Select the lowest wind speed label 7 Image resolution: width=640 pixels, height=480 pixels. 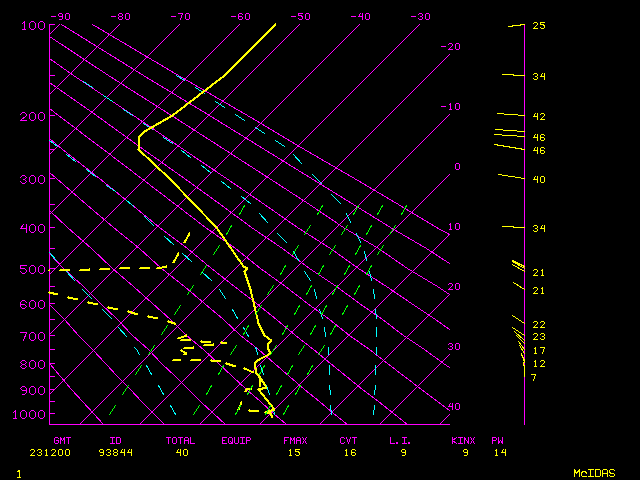click(534, 377)
